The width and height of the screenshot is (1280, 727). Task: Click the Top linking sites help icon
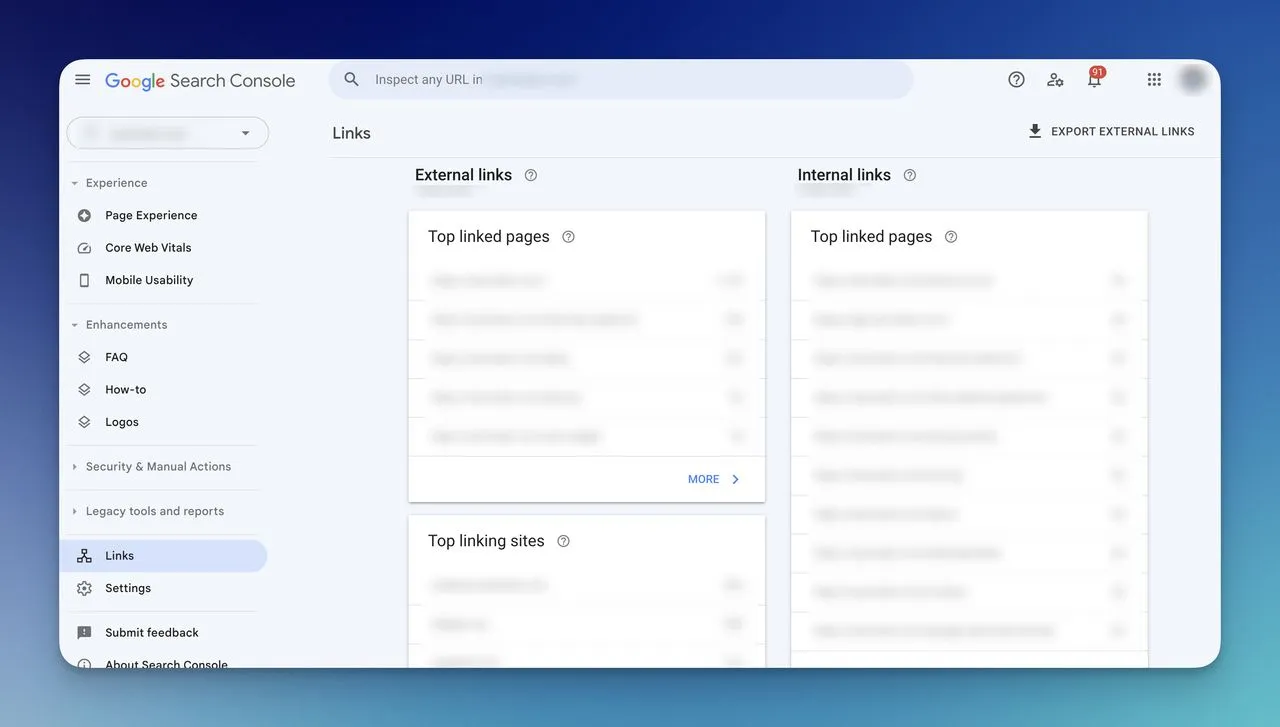point(563,541)
